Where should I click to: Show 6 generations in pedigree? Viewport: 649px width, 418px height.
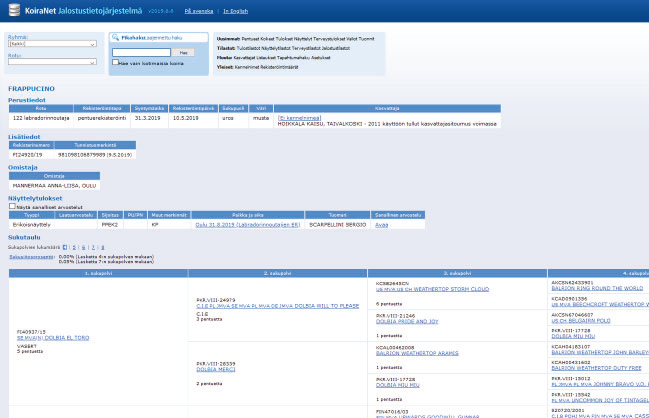[x=84, y=247]
